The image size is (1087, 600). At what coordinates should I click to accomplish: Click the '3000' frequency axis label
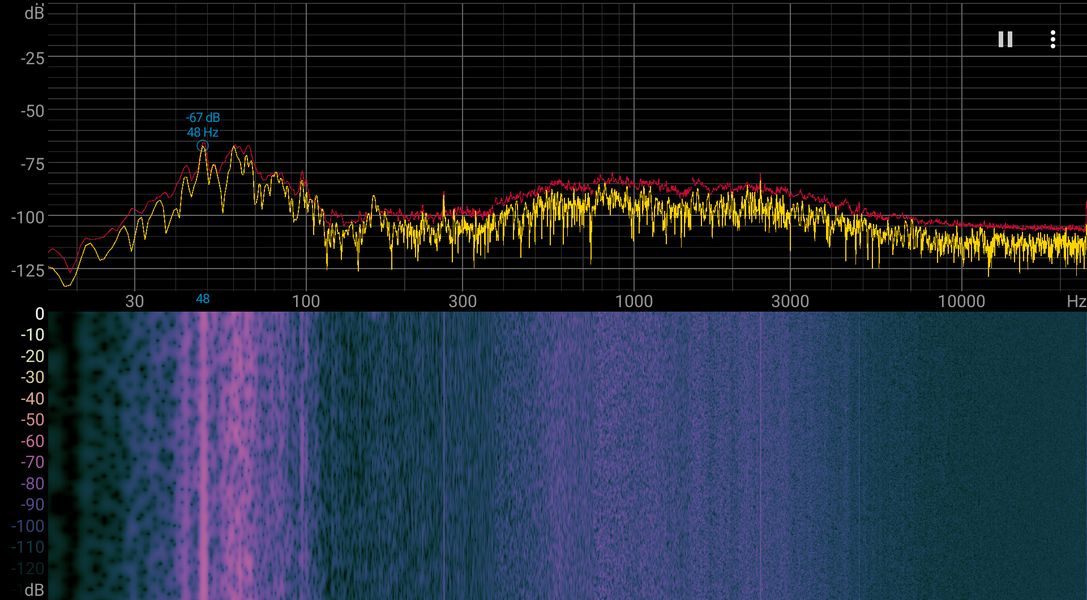pos(790,301)
